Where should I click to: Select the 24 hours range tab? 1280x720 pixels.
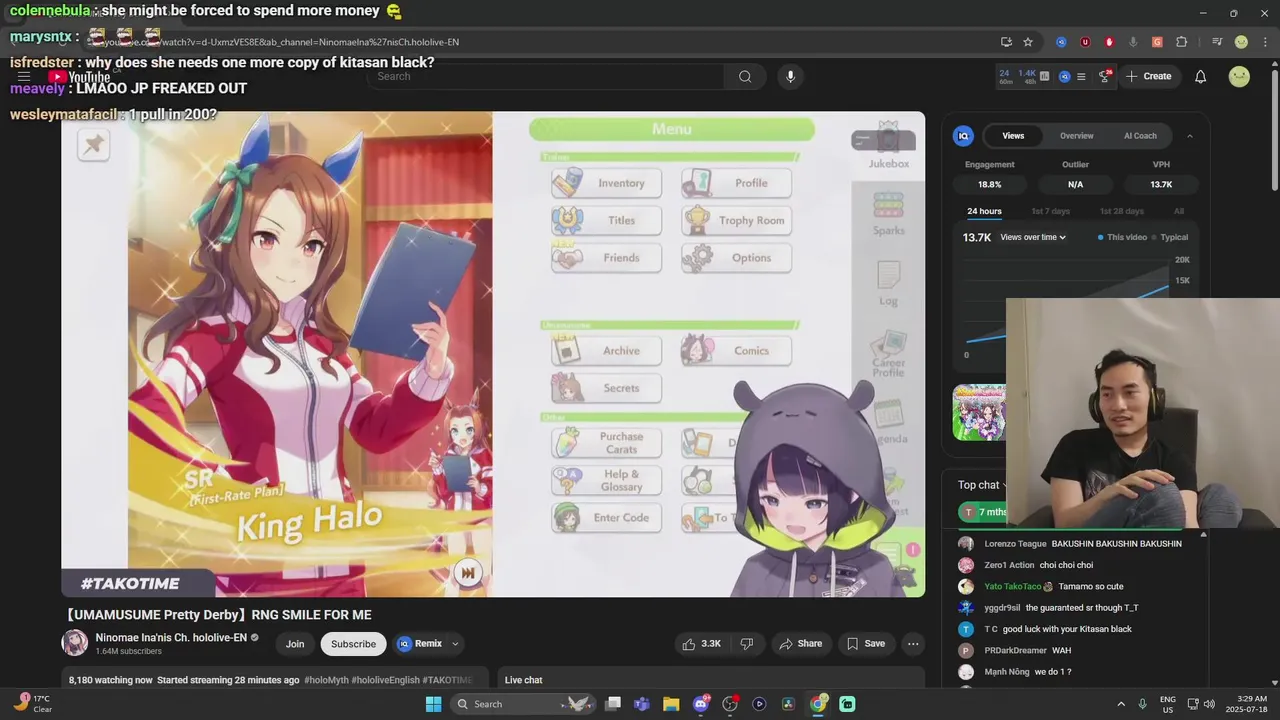(984, 211)
